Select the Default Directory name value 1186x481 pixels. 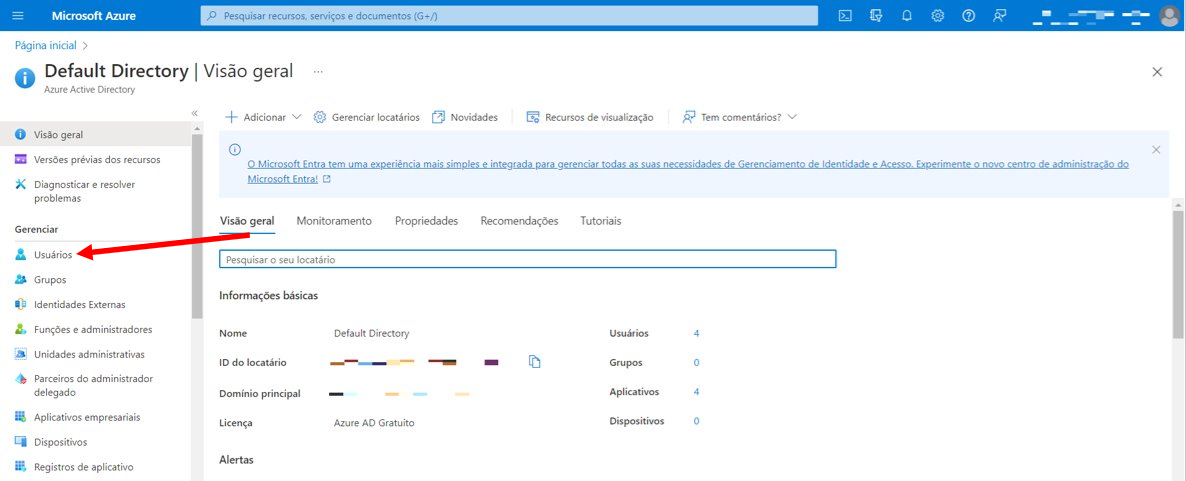tap(371, 333)
